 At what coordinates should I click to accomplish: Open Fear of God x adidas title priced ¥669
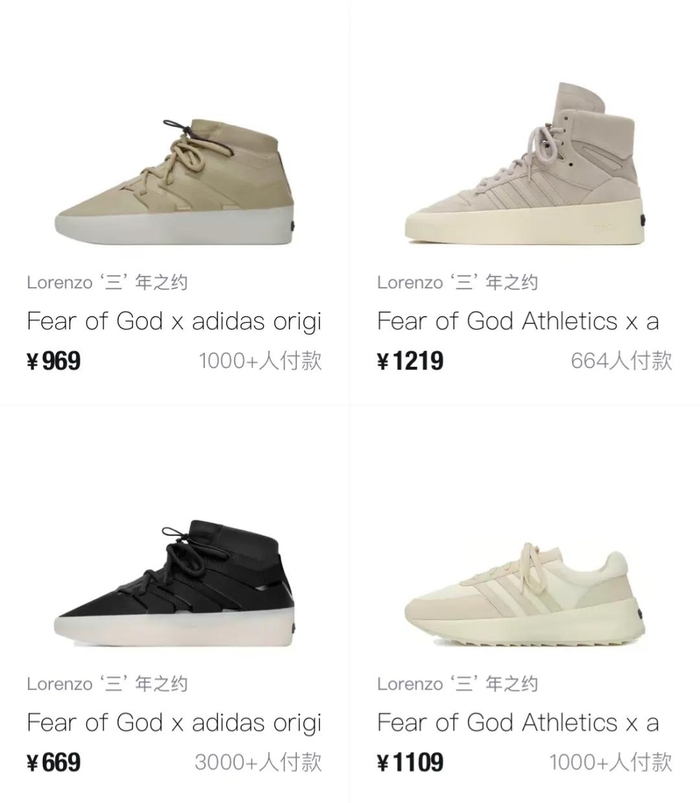[x=174, y=722]
